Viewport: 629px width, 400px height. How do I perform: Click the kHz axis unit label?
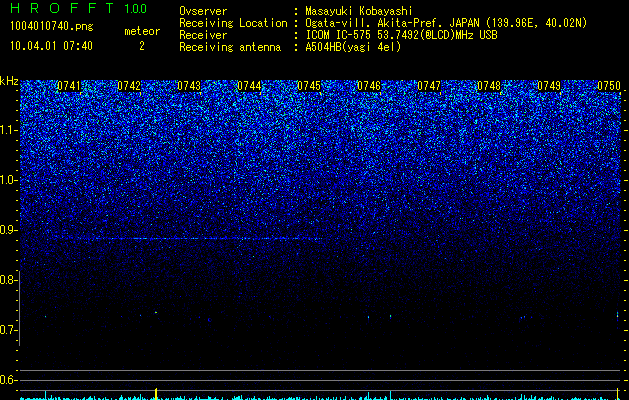coord(9,81)
